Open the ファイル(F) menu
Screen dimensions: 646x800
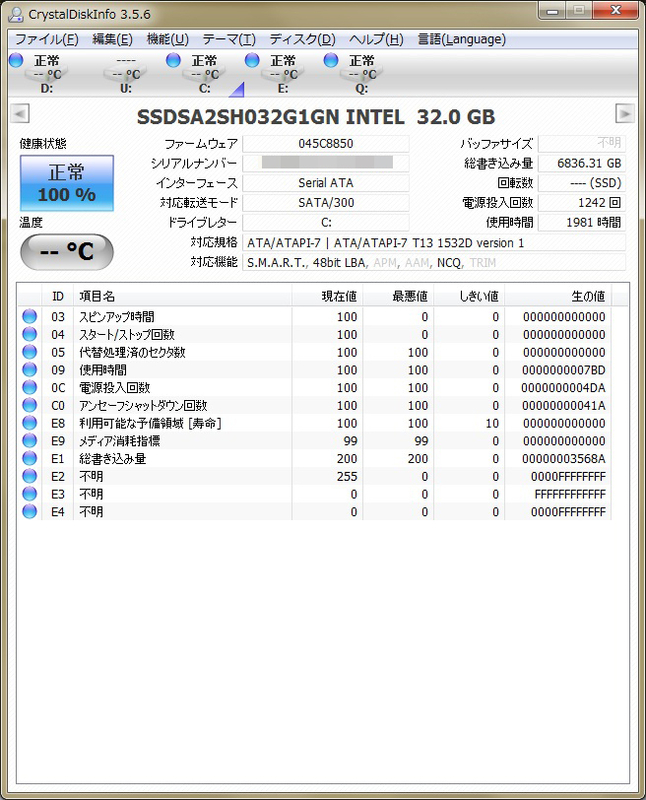click(46, 39)
